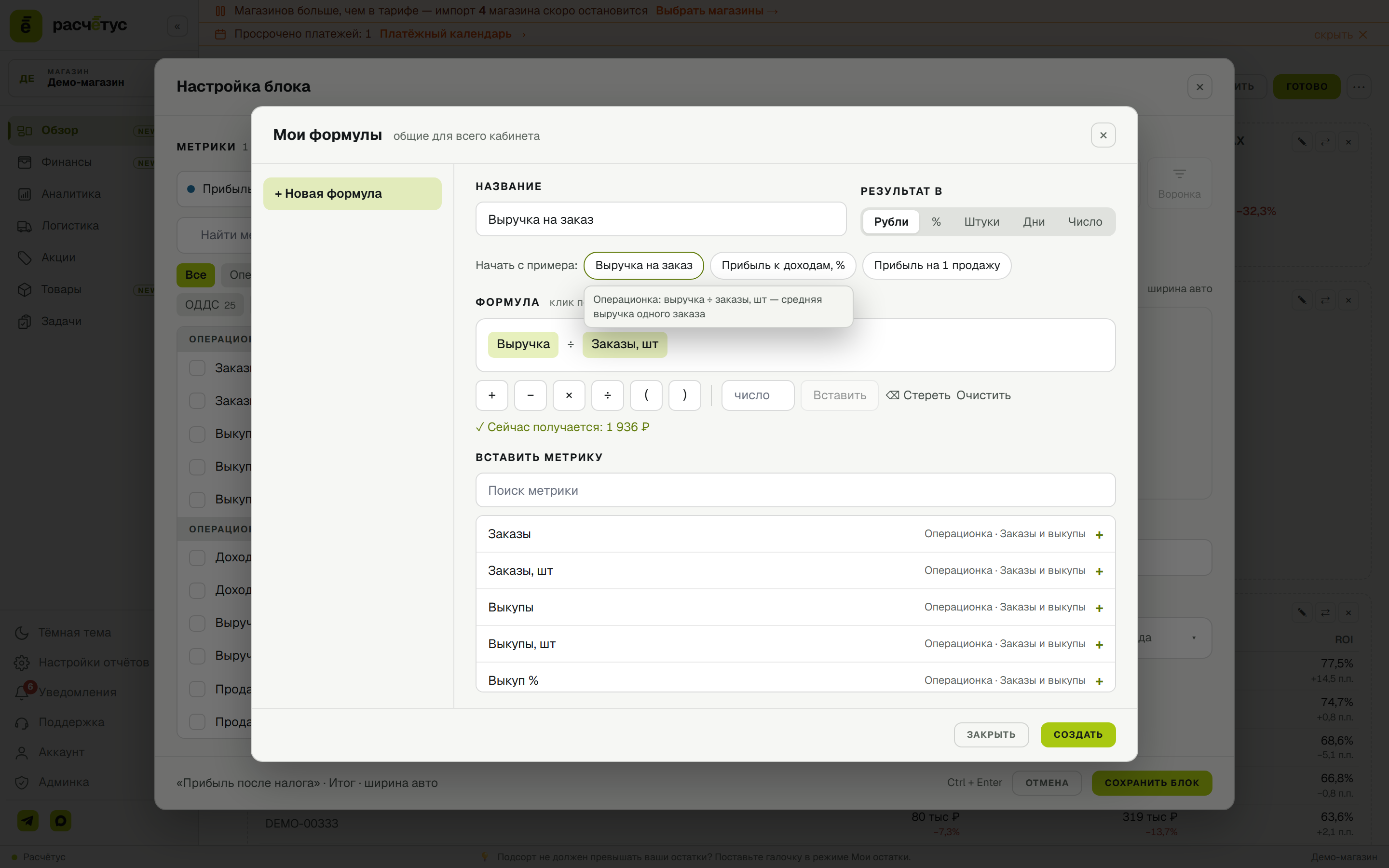1389x868 pixels.
Task: Close the Настройка блока dialog
Action: click(x=1199, y=87)
